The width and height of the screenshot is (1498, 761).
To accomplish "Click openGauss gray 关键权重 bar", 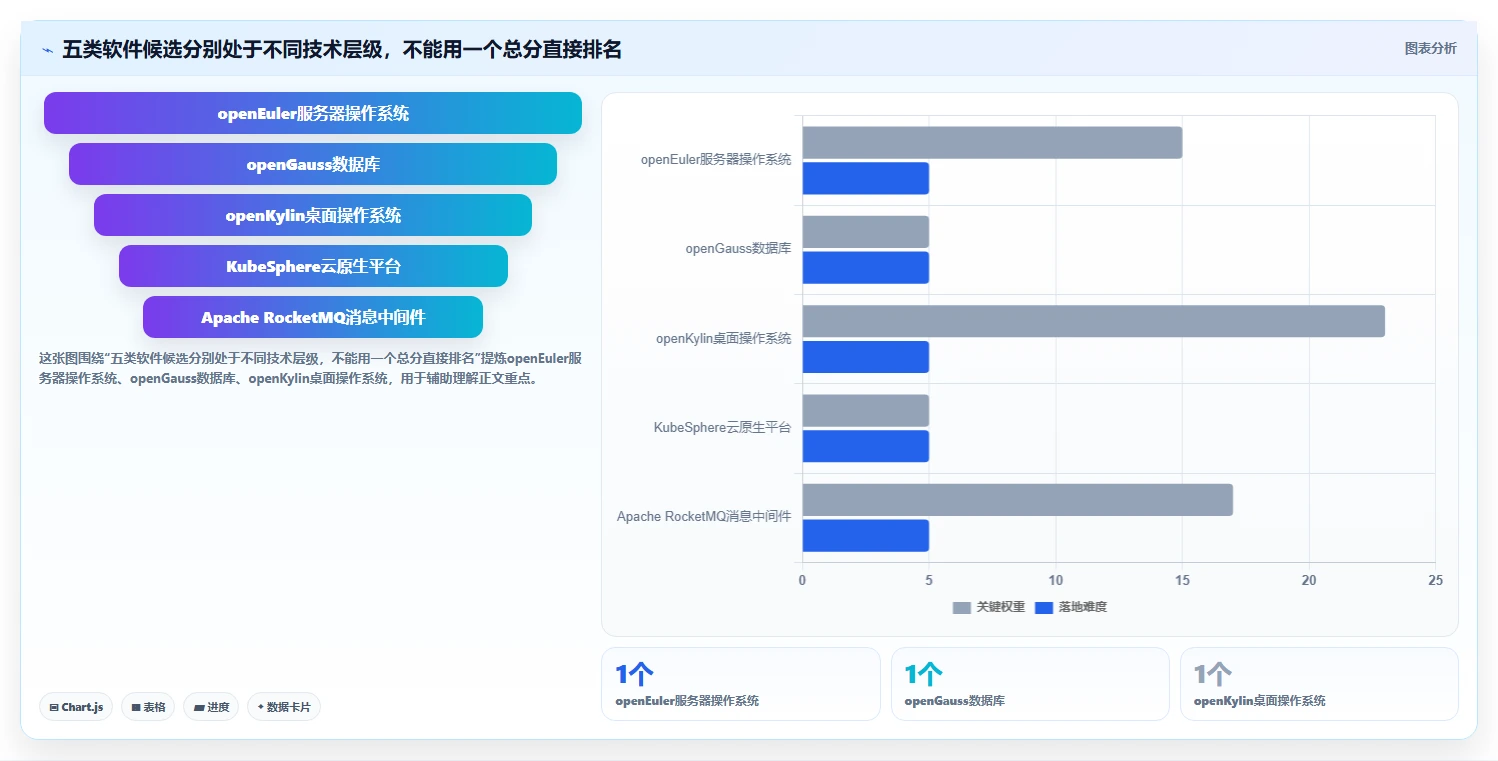I will [865, 232].
